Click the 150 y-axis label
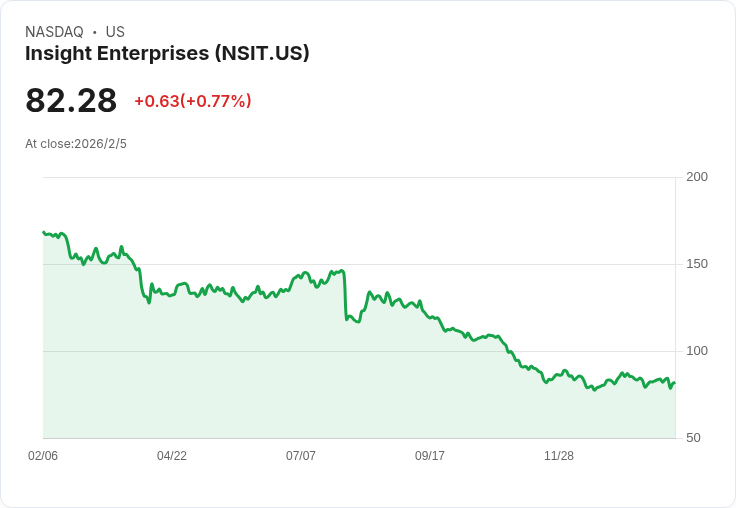The width and height of the screenshot is (736, 508). [x=697, y=264]
